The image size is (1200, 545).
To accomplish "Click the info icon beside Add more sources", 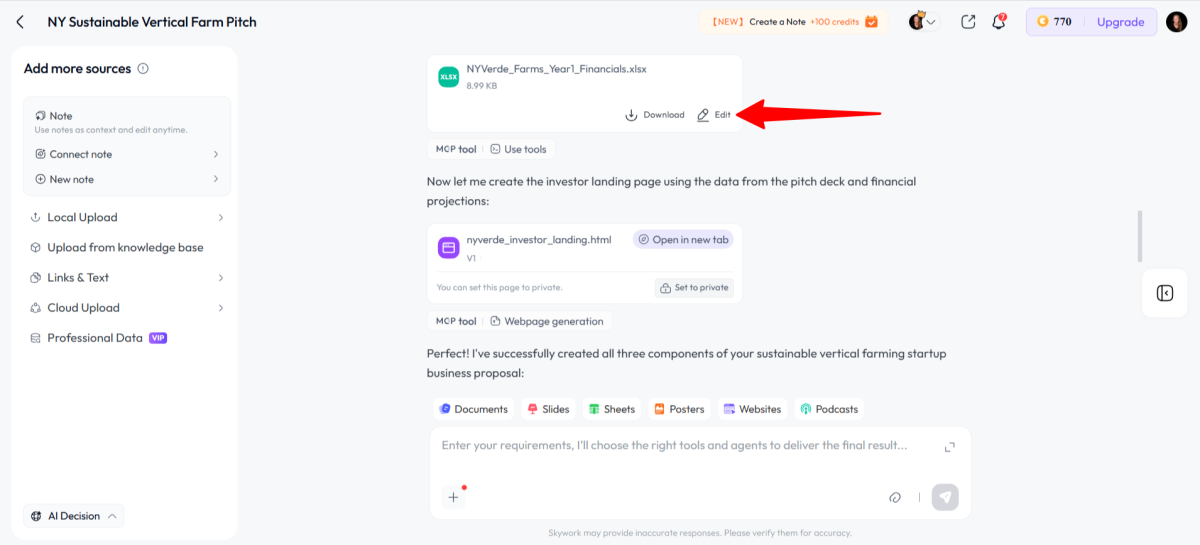I will pos(143,69).
